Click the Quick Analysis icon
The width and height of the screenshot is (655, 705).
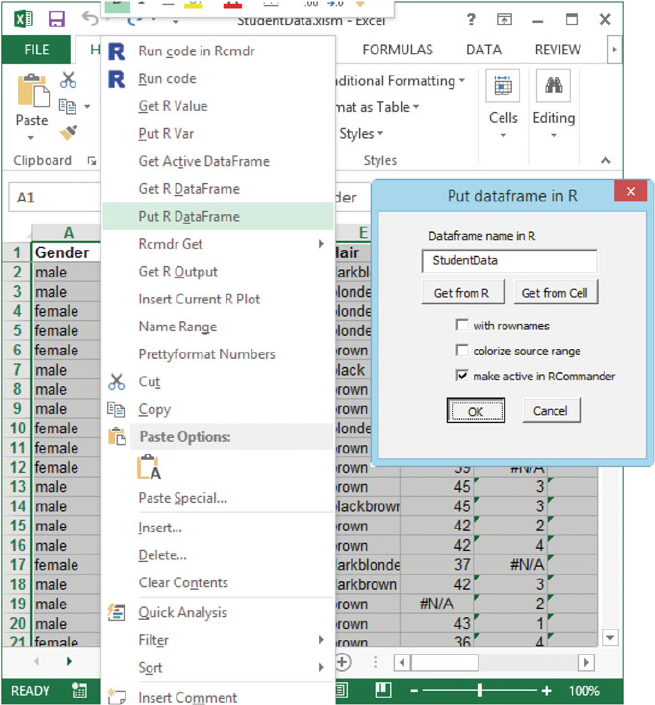[116, 612]
